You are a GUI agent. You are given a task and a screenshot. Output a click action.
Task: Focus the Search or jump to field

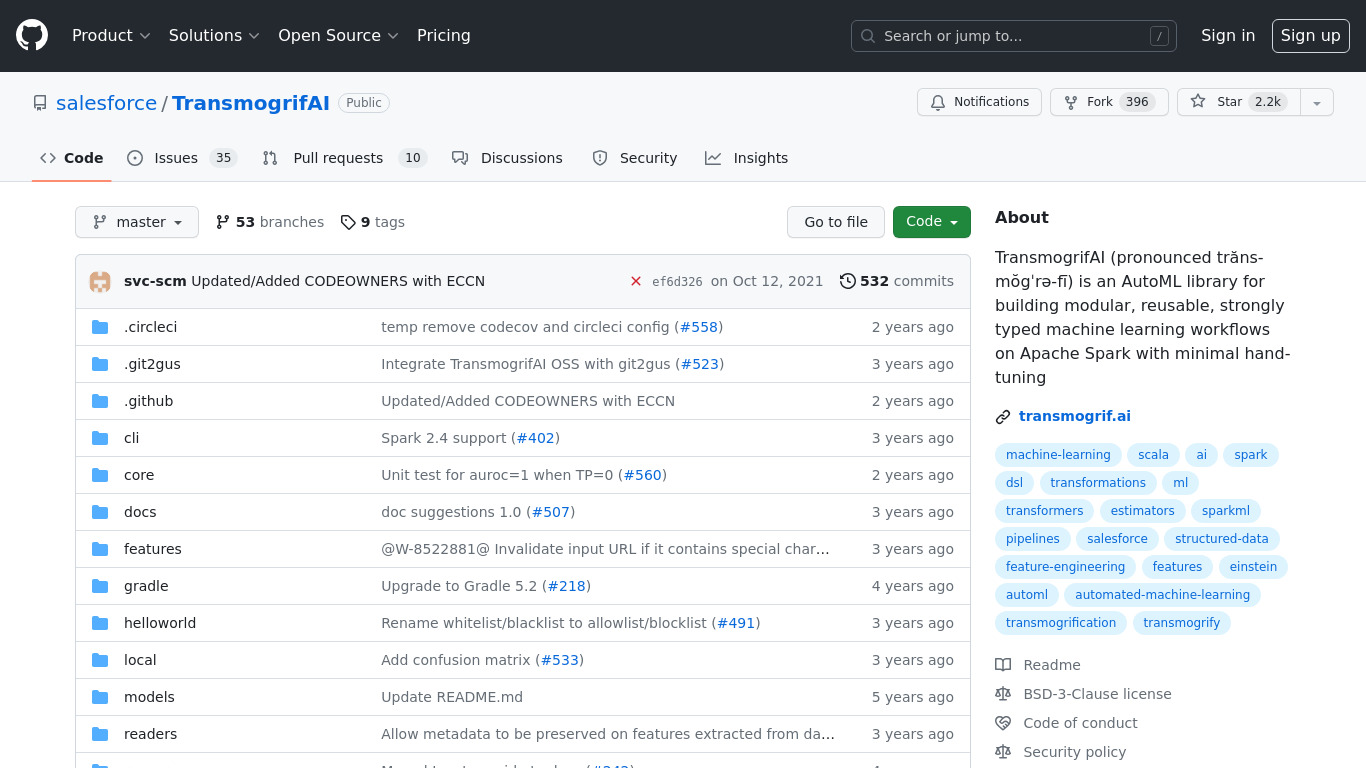1014,36
